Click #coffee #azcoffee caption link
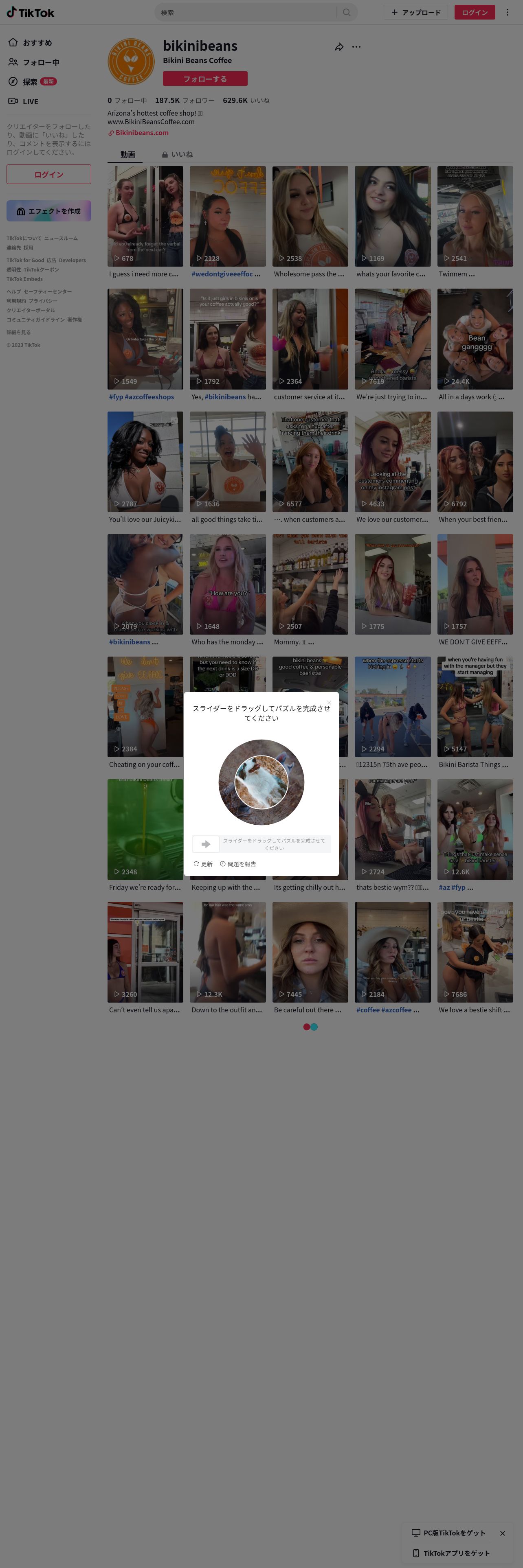523x1568 pixels. (x=384, y=1010)
